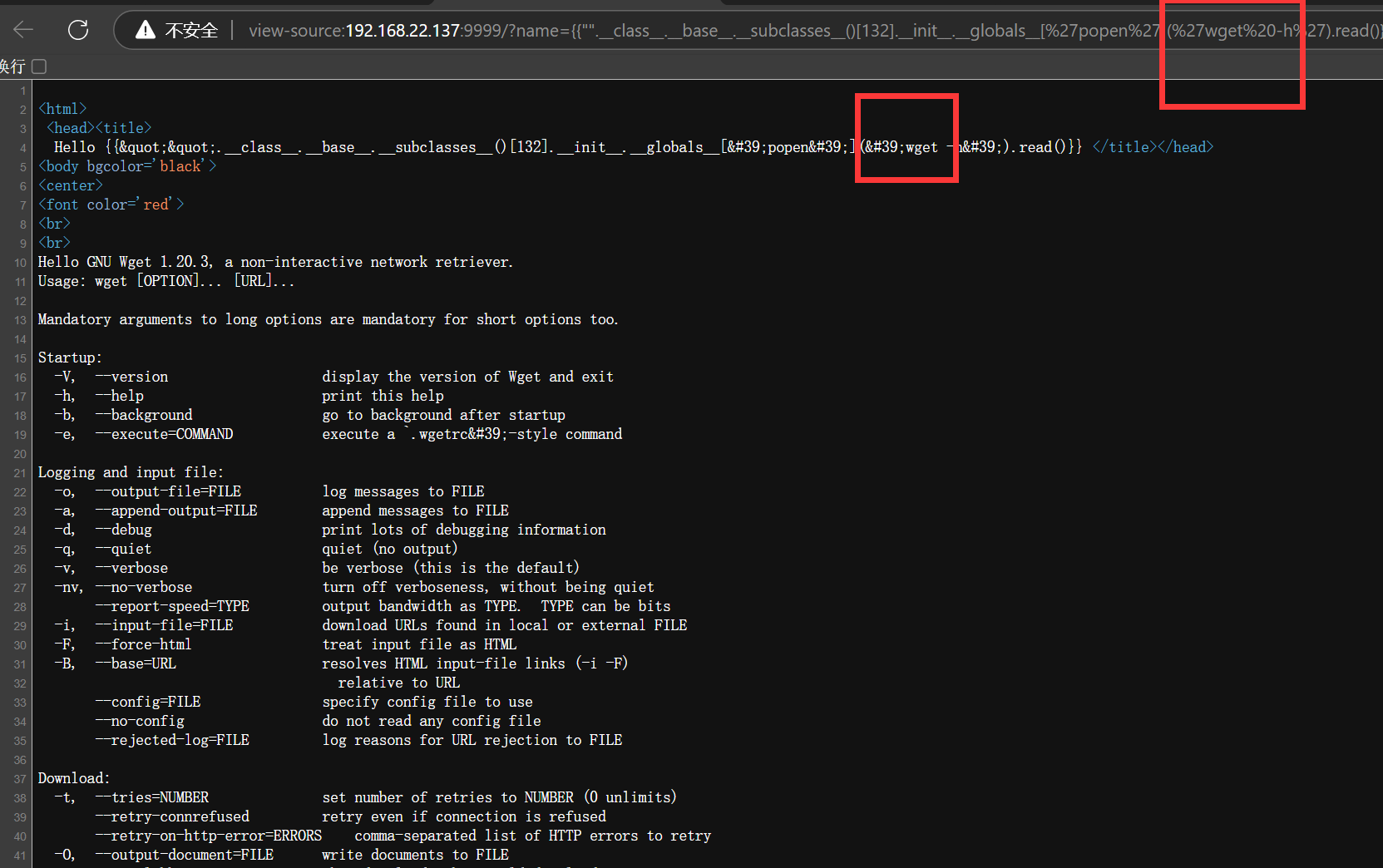
Task: Click the <body bgcolor='black'> line
Action: (127, 166)
